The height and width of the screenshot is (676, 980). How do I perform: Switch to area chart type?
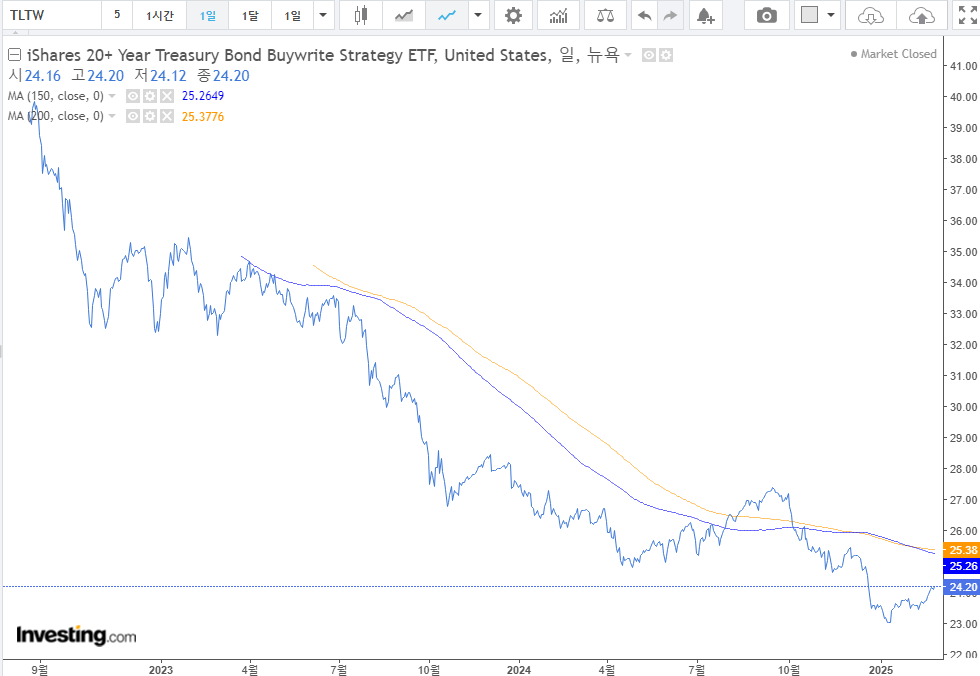(x=404, y=15)
